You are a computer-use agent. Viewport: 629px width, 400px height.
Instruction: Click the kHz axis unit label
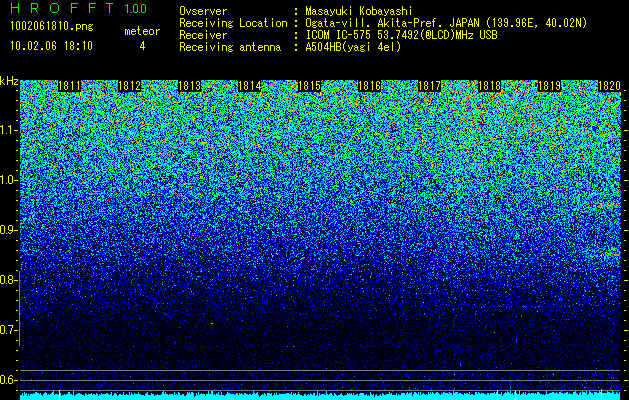pos(9,82)
